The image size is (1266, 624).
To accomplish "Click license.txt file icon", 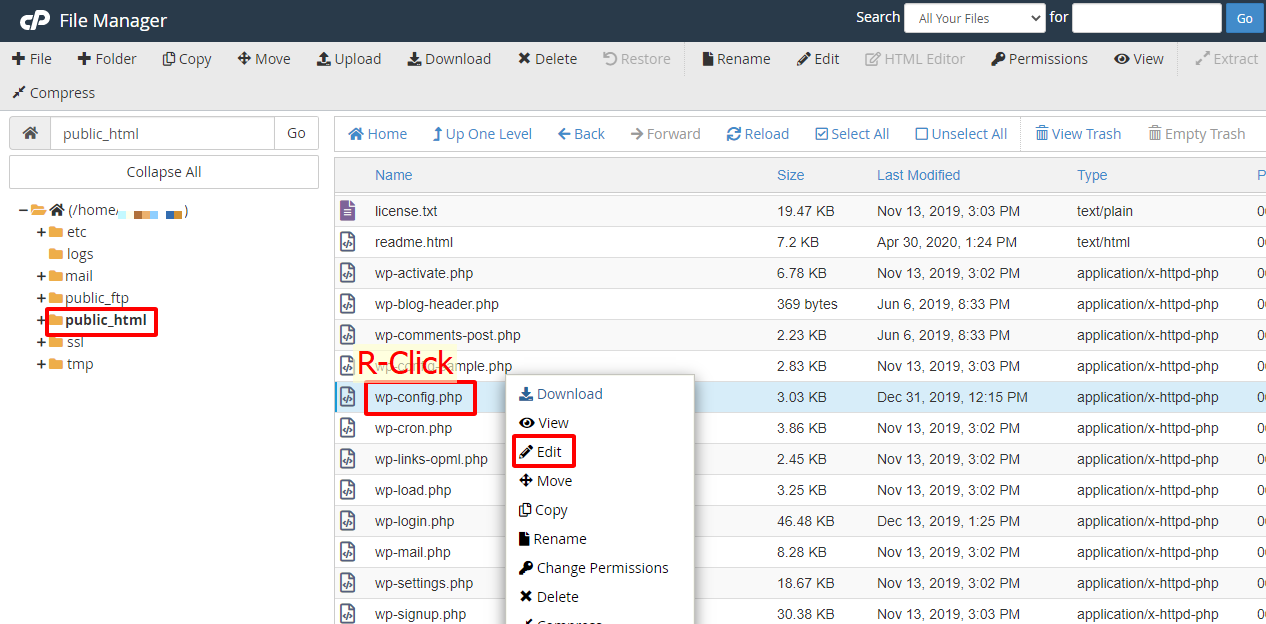I will tap(347, 211).
